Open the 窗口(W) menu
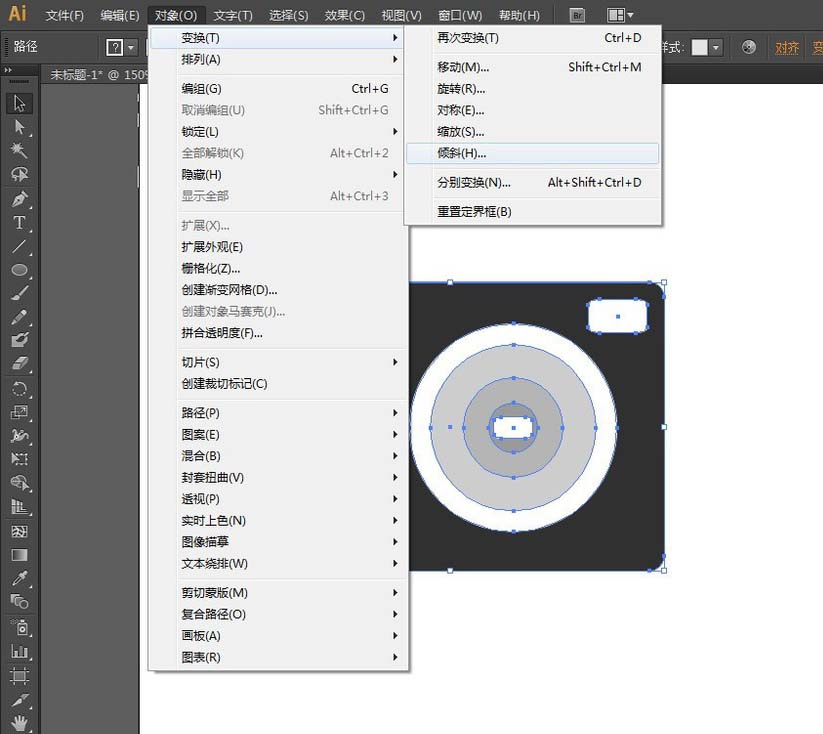 (x=460, y=15)
